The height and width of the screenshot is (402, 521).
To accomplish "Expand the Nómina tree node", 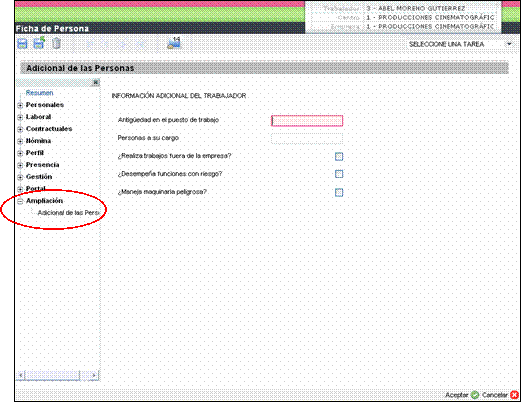I will tap(20, 141).
